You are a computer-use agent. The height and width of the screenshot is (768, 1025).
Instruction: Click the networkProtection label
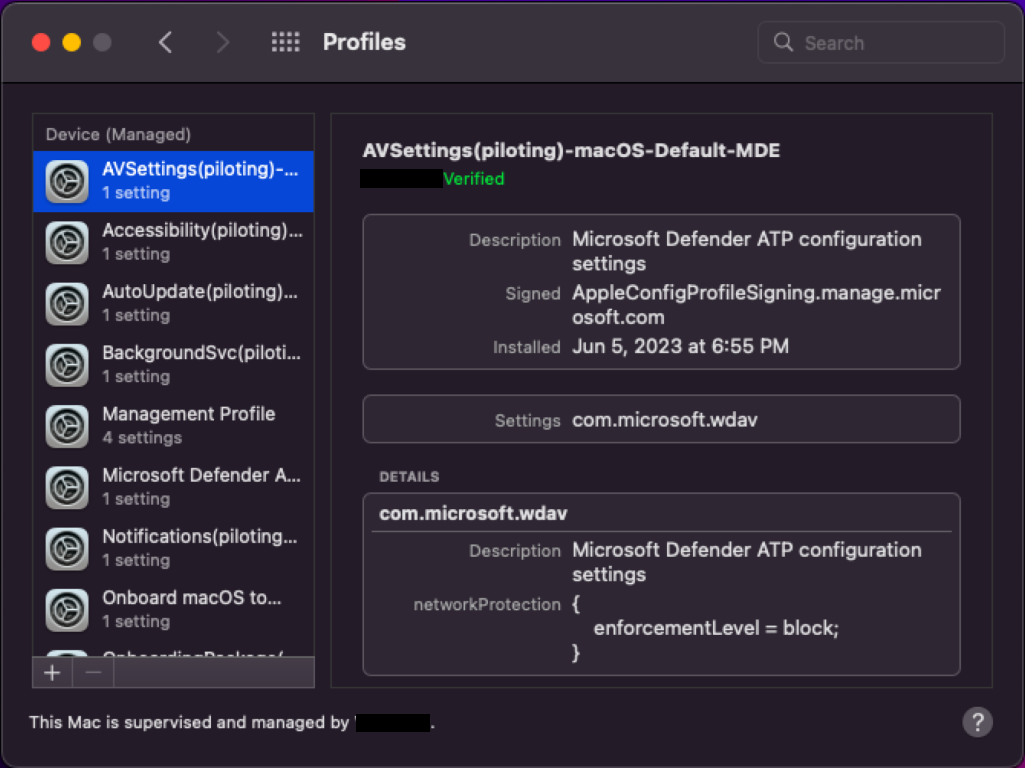(487, 605)
